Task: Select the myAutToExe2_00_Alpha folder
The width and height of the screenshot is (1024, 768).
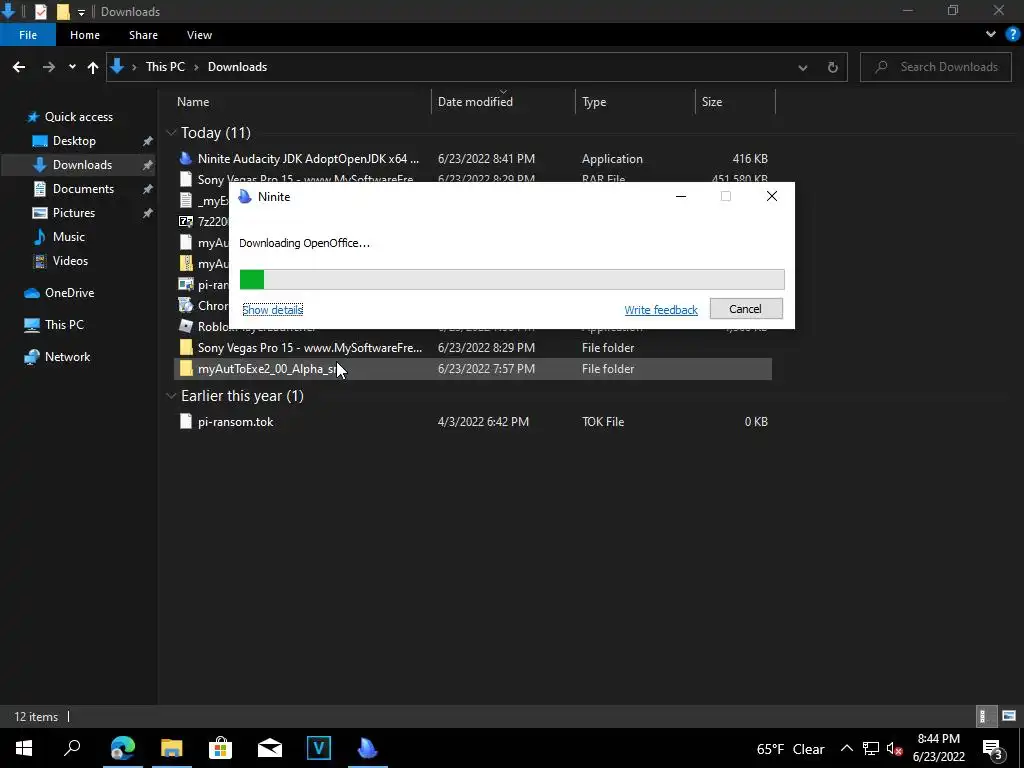Action: 473,369
